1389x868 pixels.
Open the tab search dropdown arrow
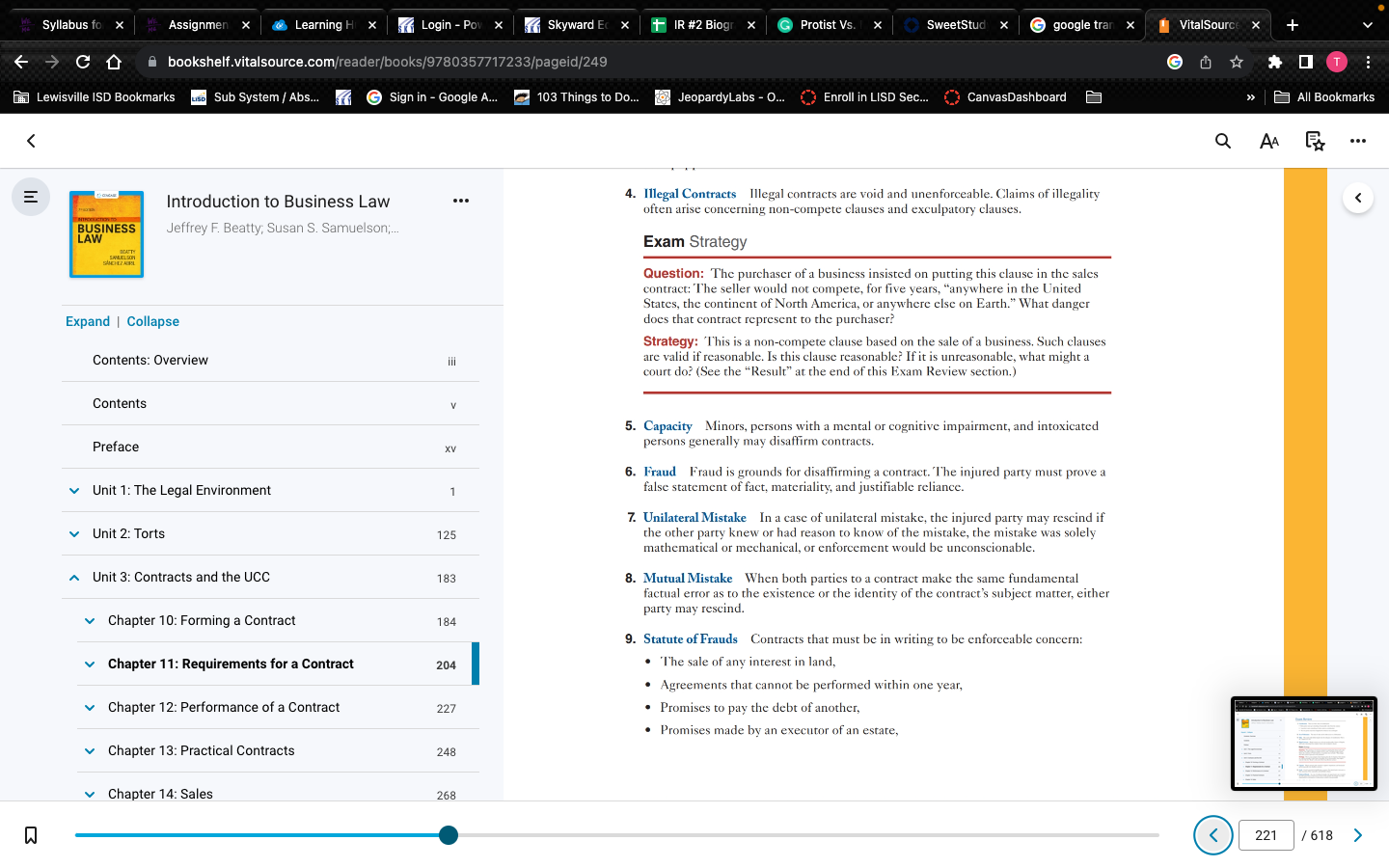pyautogui.click(x=1367, y=25)
